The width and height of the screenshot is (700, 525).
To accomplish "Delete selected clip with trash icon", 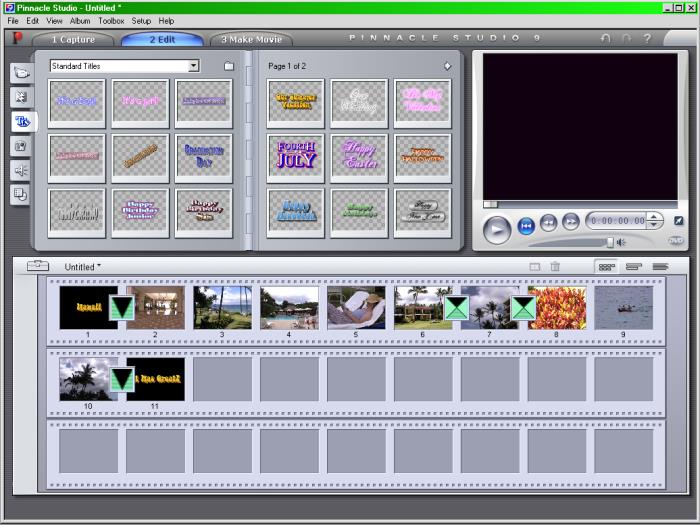I will click(x=555, y=267).
